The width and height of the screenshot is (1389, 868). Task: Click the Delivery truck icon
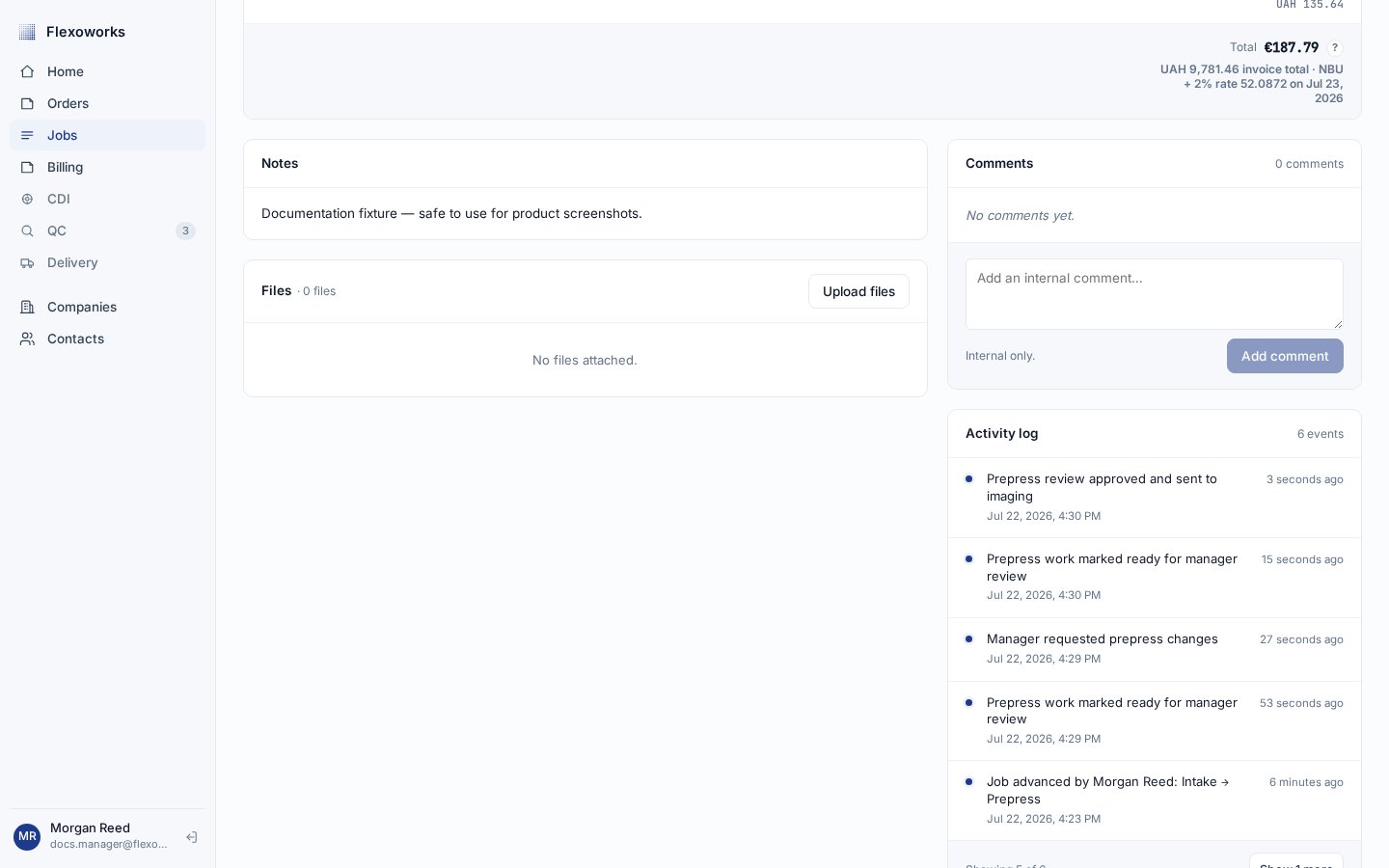27,262
